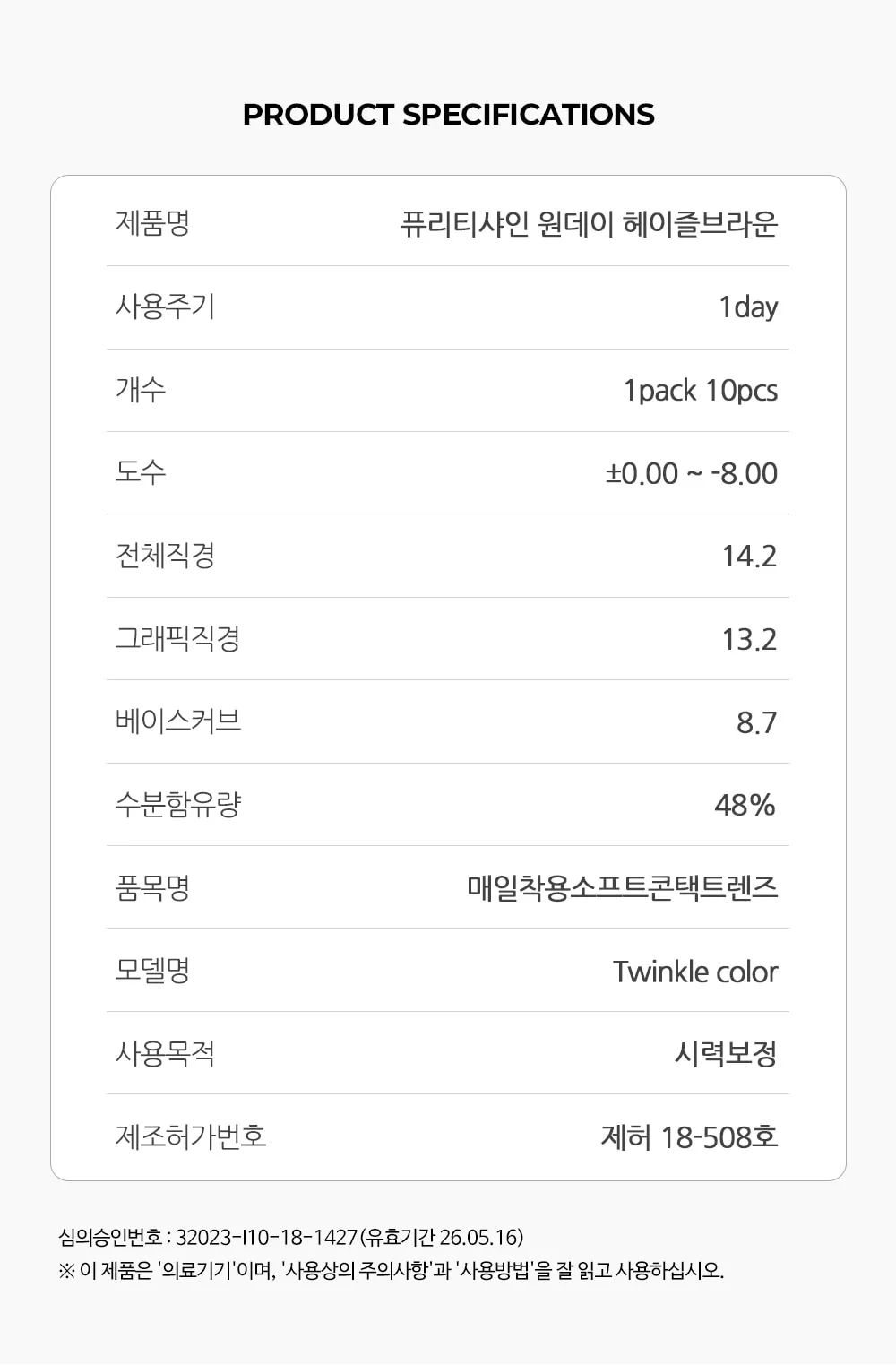Click the 베이스커브 row label
The height and width of the screenshot is (1365, 896).
tap(177, 721)
